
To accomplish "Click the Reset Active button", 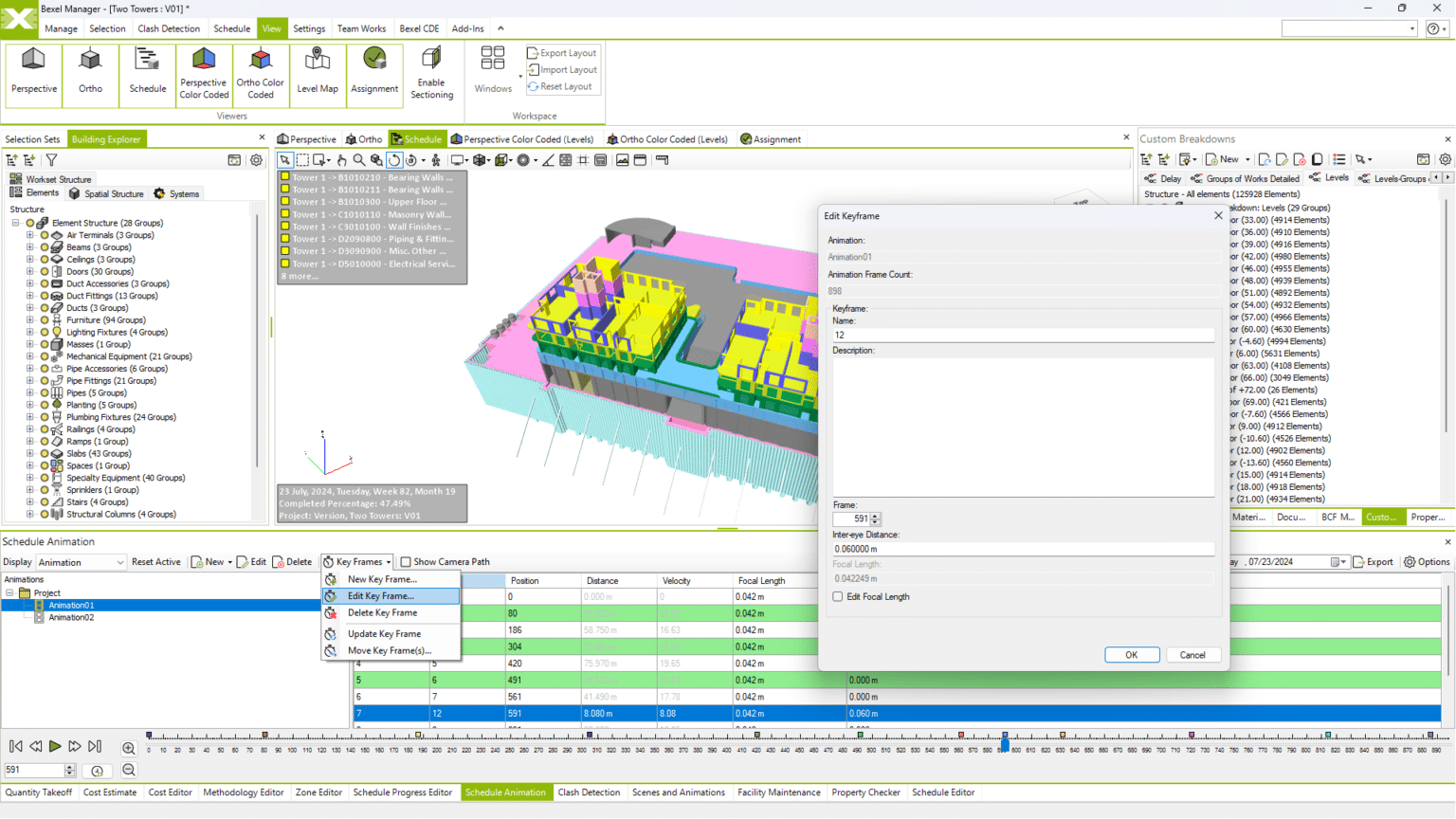I will [x=155, y=562].
